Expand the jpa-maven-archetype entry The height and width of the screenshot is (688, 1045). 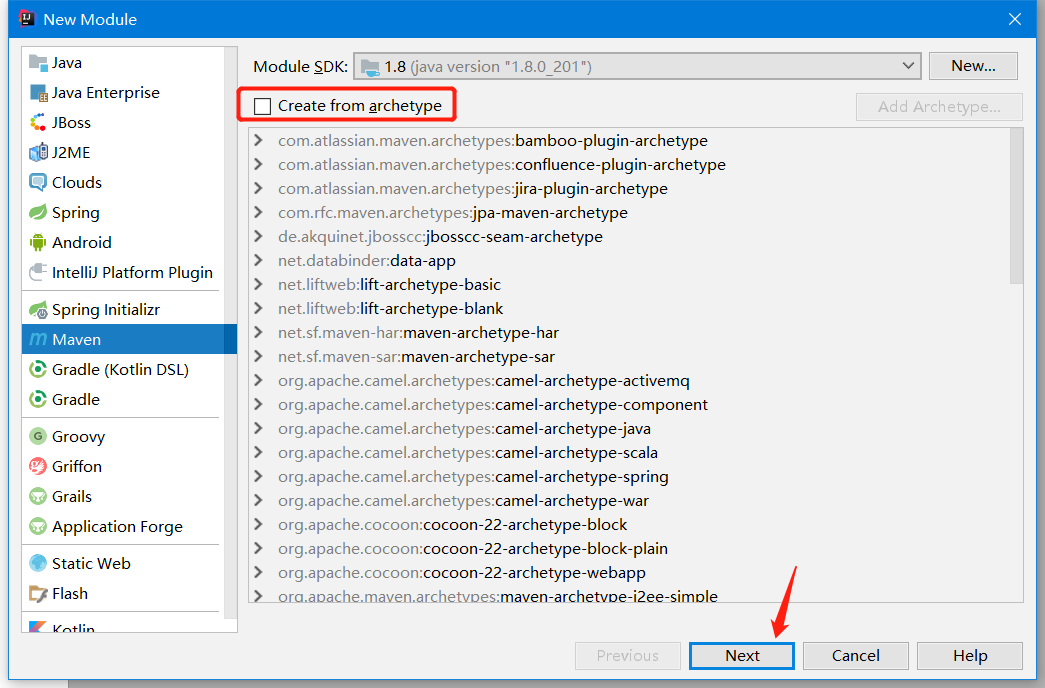[259, 213]
